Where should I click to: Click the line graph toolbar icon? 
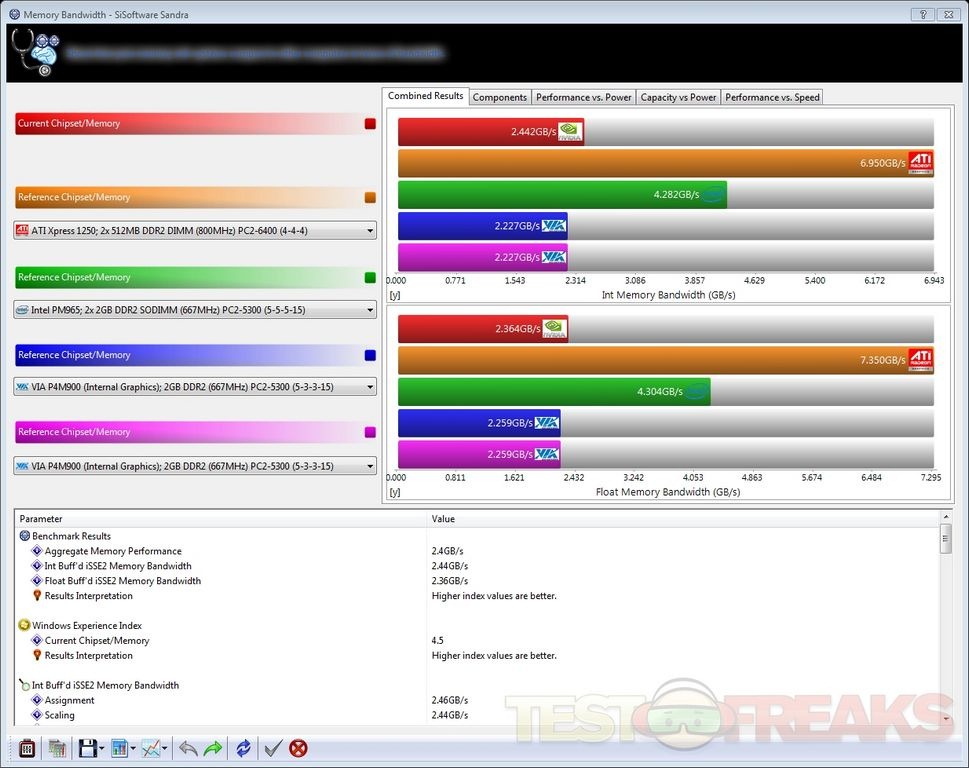point(152,748)
